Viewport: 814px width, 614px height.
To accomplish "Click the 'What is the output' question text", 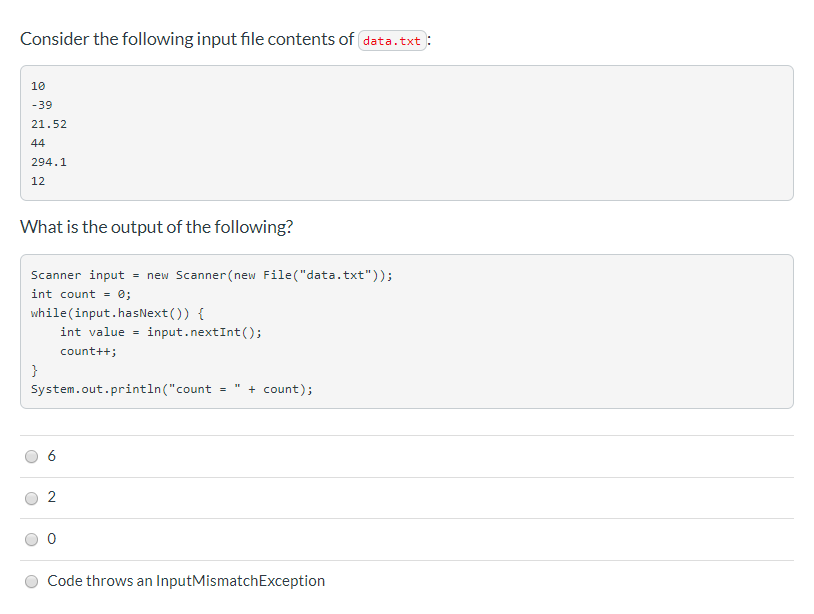I will click(157, 227).
